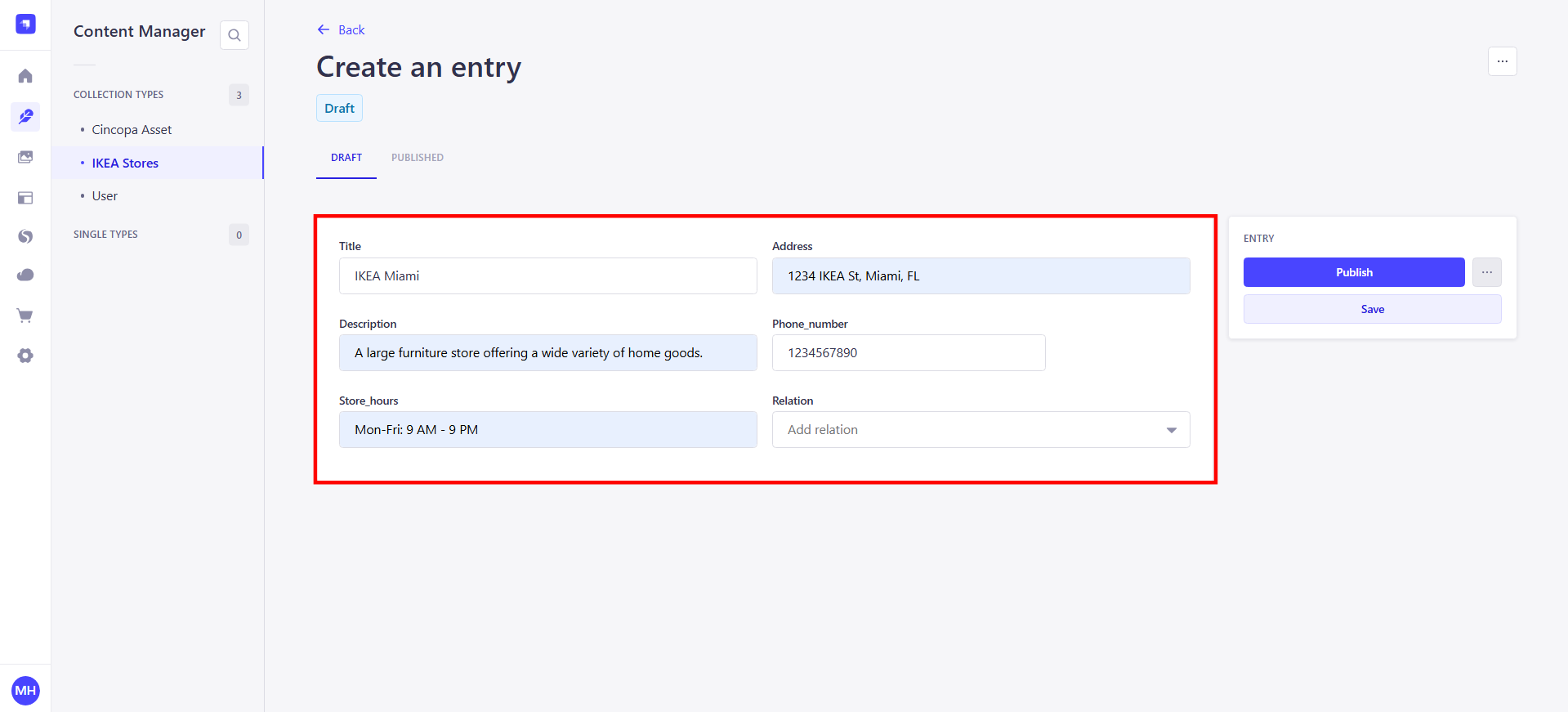
Task: Expand the Add relation dropdown
Action: tap(981, 430)
